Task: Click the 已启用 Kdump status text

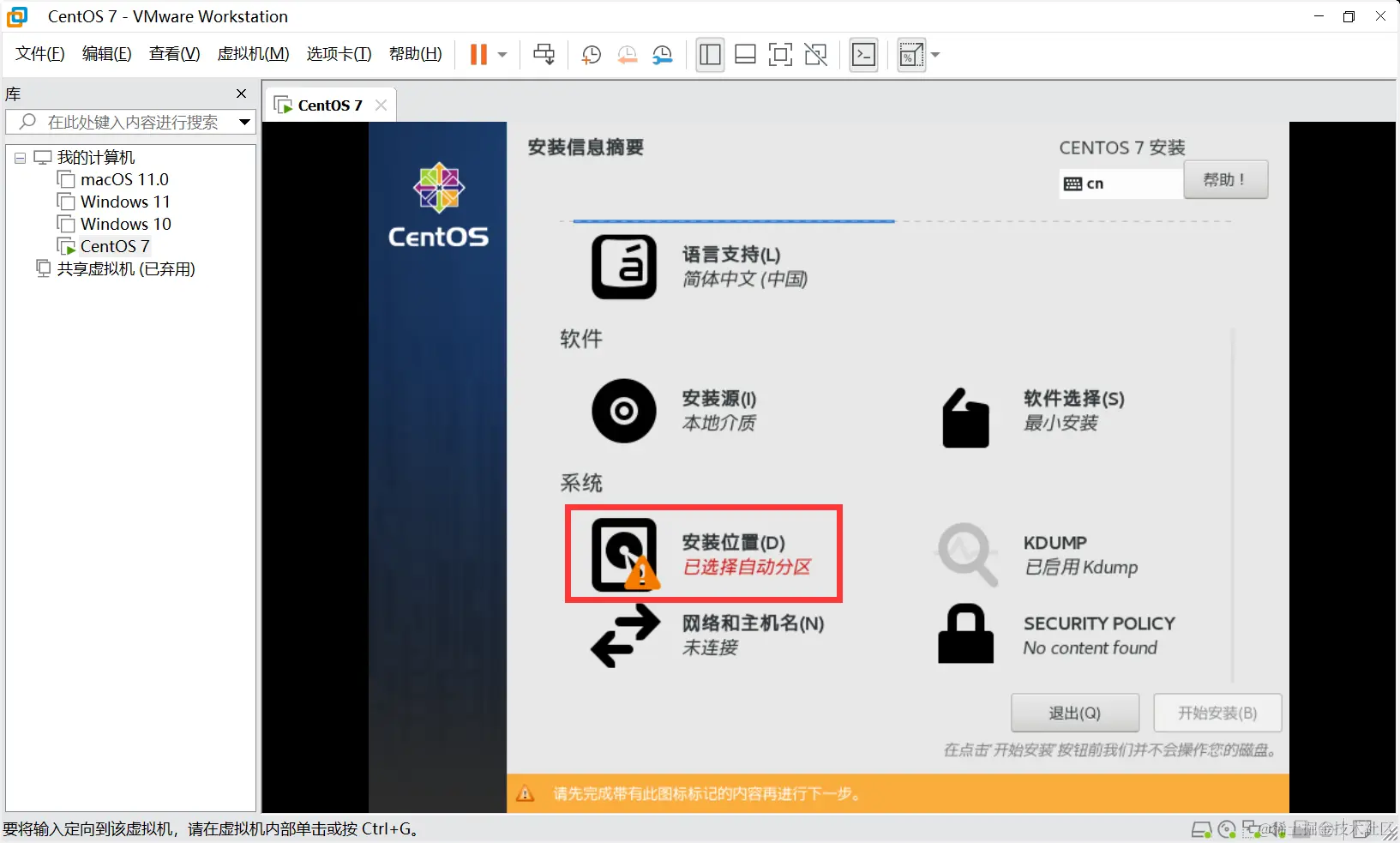Action: [1081, 567]
